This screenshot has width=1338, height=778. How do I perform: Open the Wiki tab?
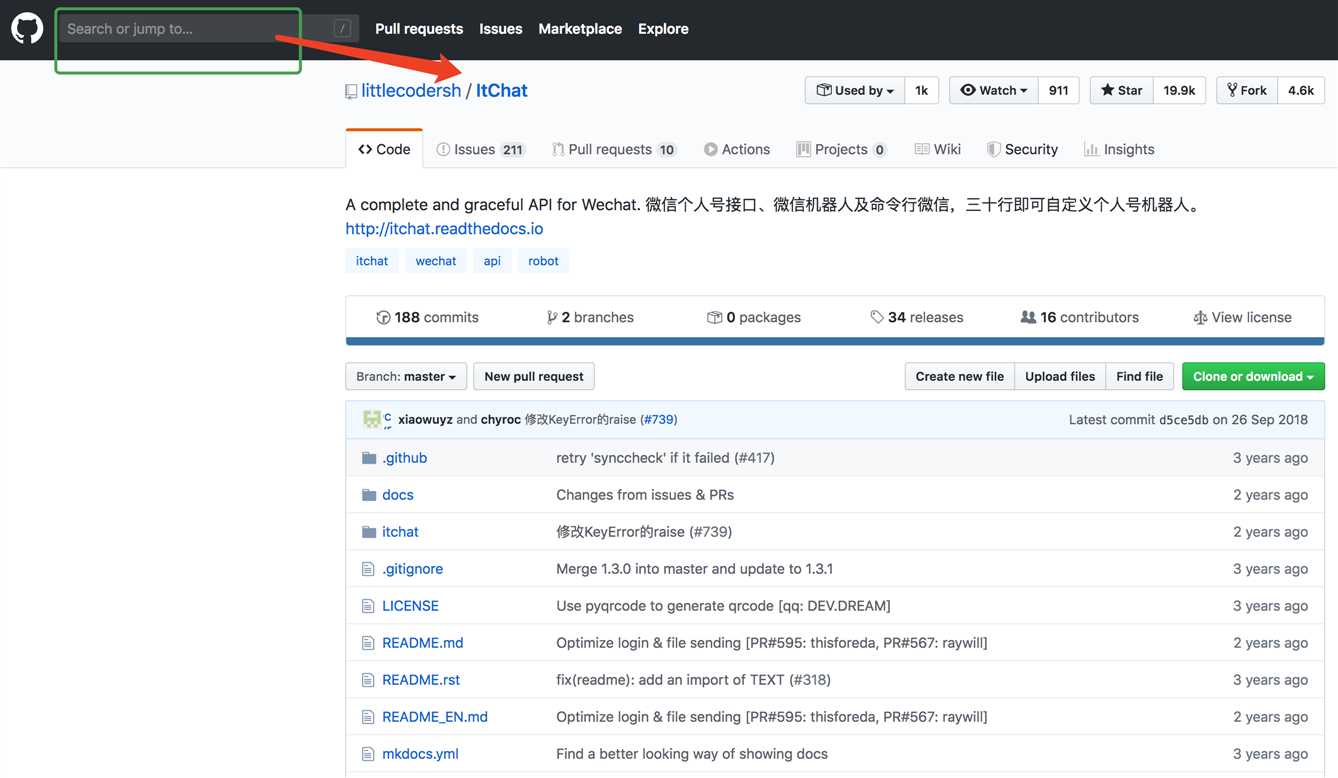pos(937,149)
